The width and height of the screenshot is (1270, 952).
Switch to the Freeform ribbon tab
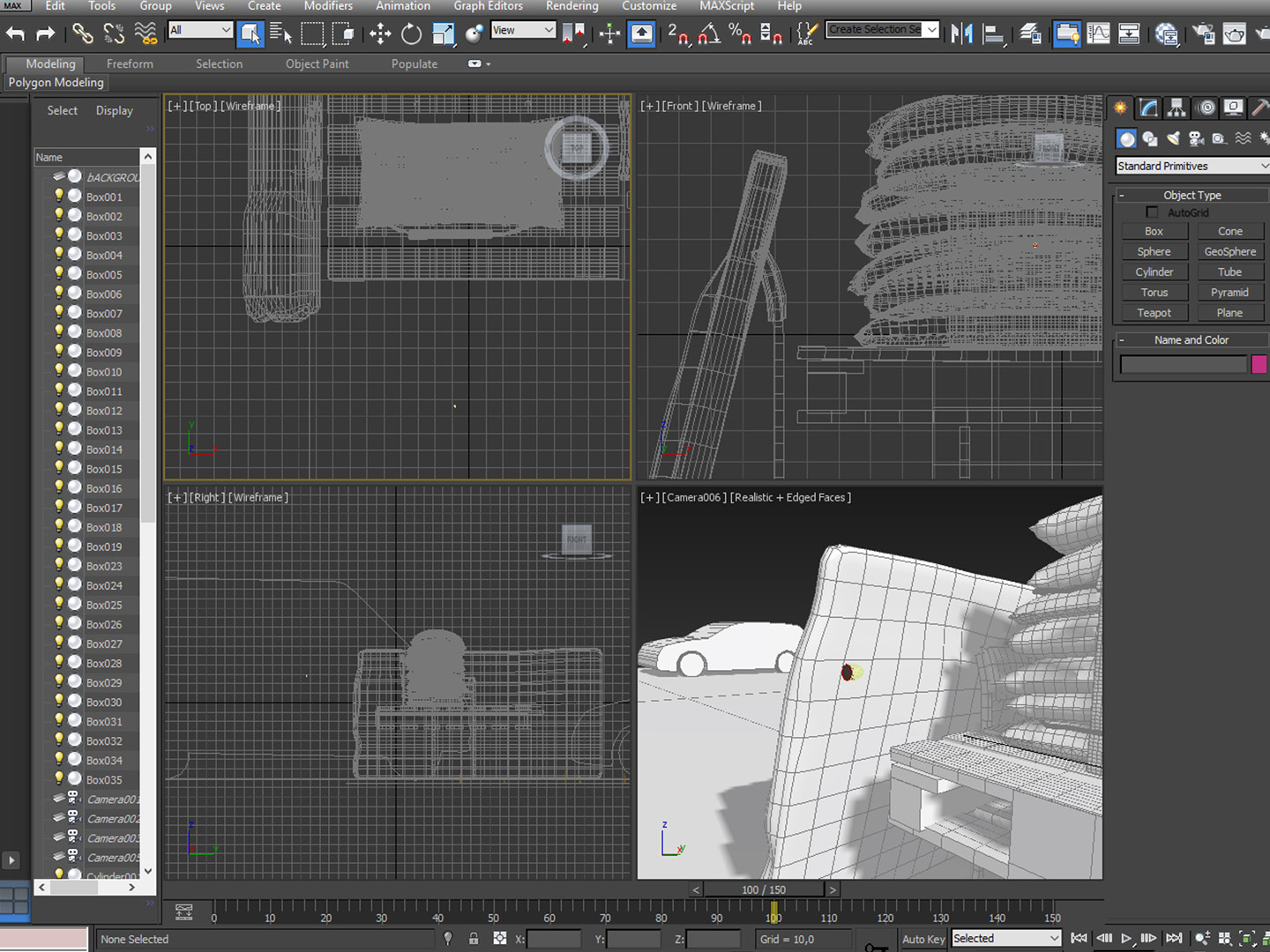click(130, 63)
